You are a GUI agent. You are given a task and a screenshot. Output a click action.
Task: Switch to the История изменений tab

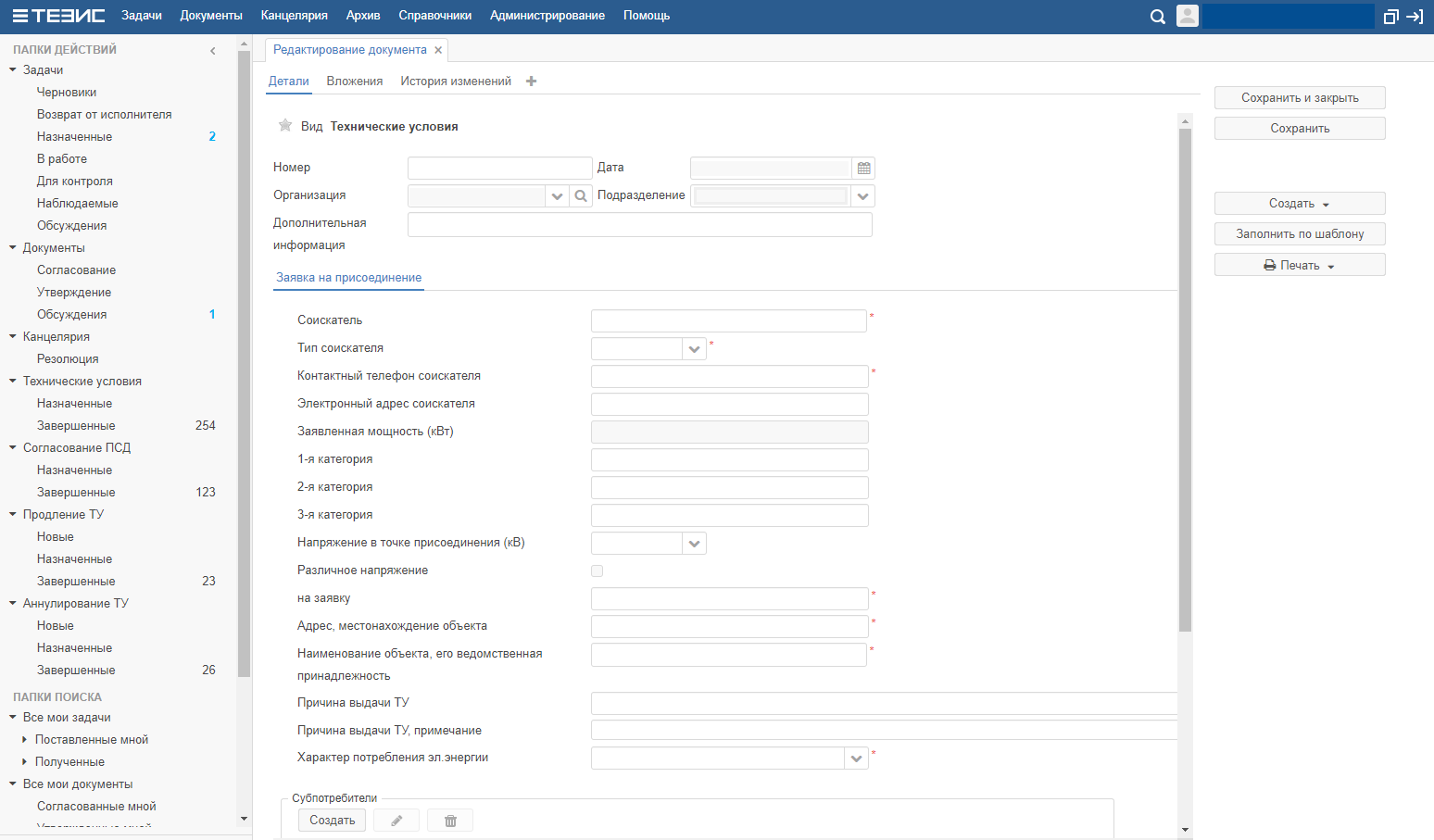[x=456, y=81]
